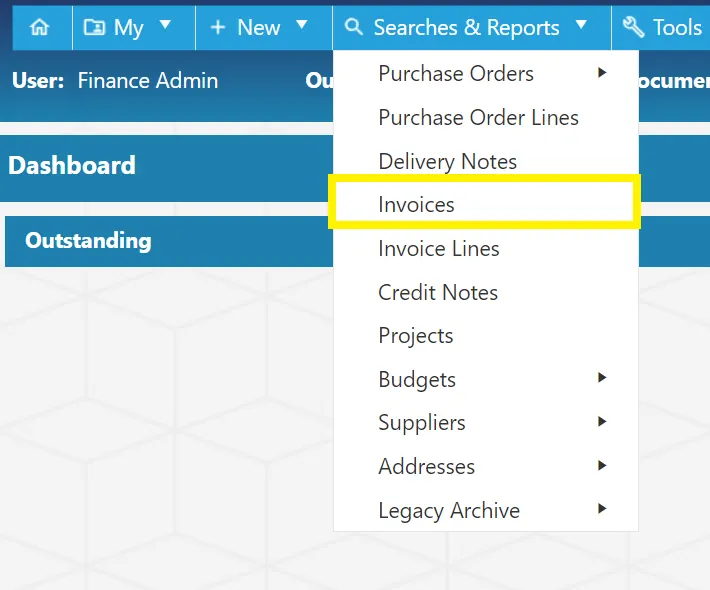The height and width of the screenshot is (590, 710).
Task: Select the Invoices menu entry
Action: (485, 204)
